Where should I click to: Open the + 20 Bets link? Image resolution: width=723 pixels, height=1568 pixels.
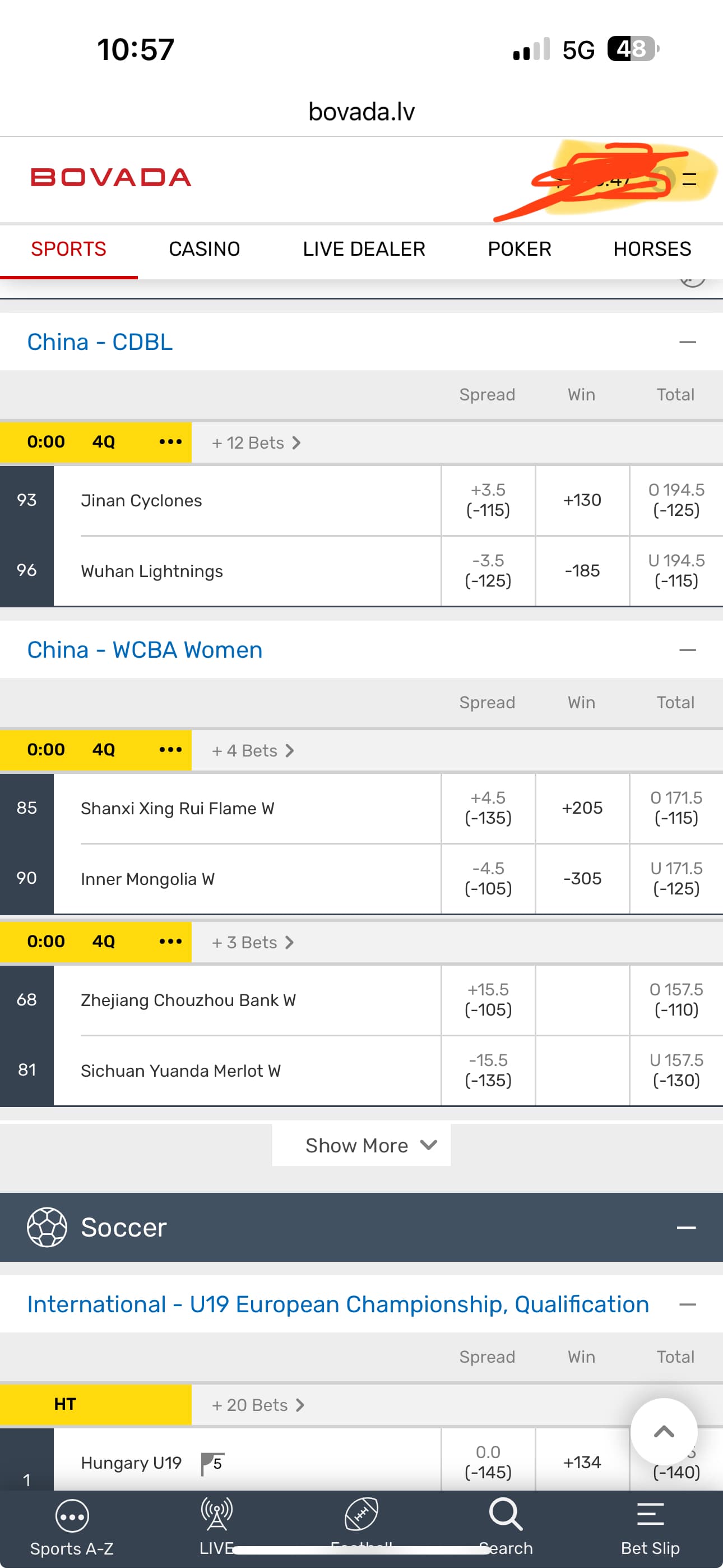[257, 1405]
